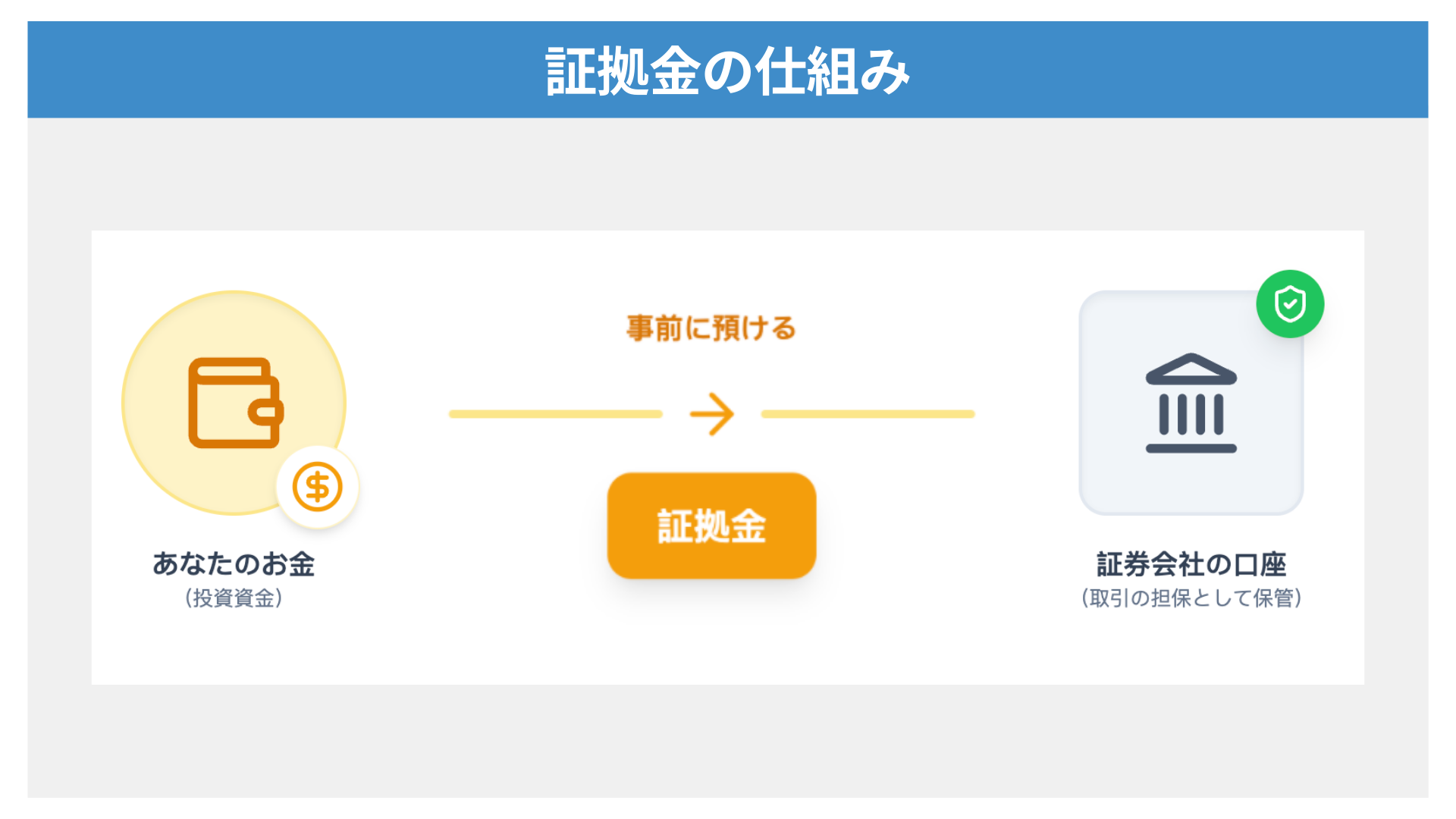
Task: Click the bank building icon
Action: tap(1191, 403)
